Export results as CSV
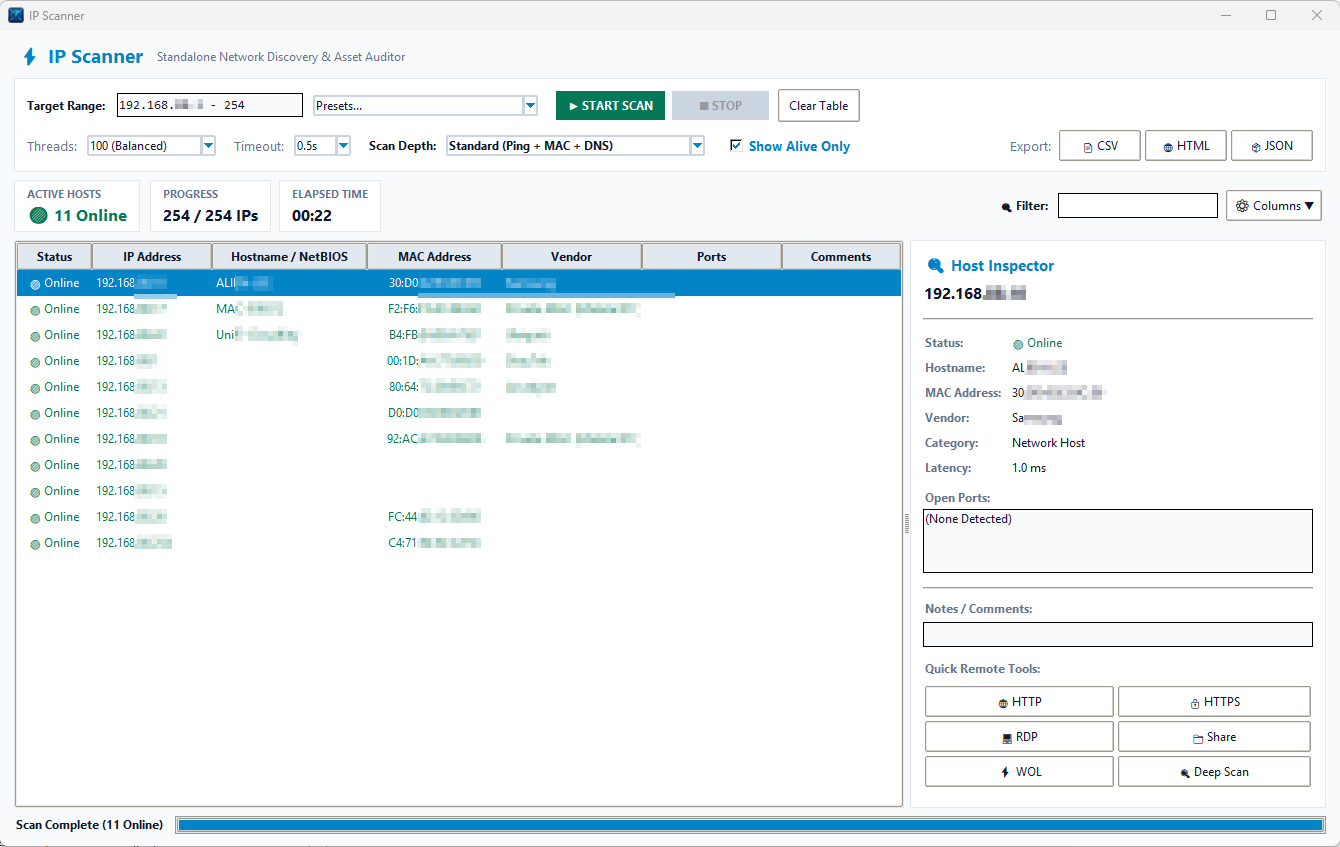 (1100, 146)
